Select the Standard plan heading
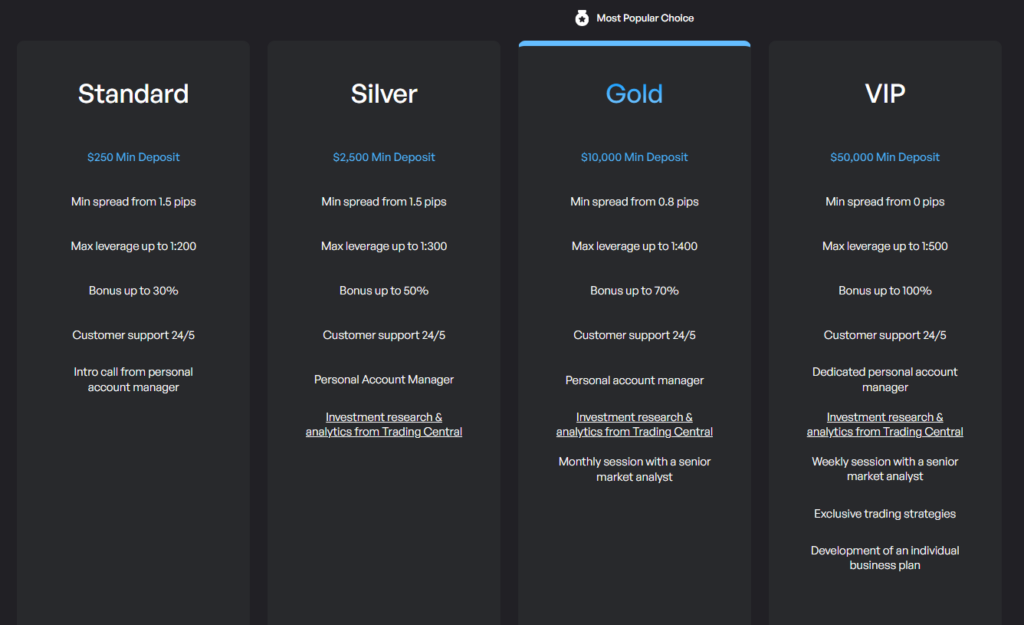This screenshot has width=1024, height=625. point(133,94)
